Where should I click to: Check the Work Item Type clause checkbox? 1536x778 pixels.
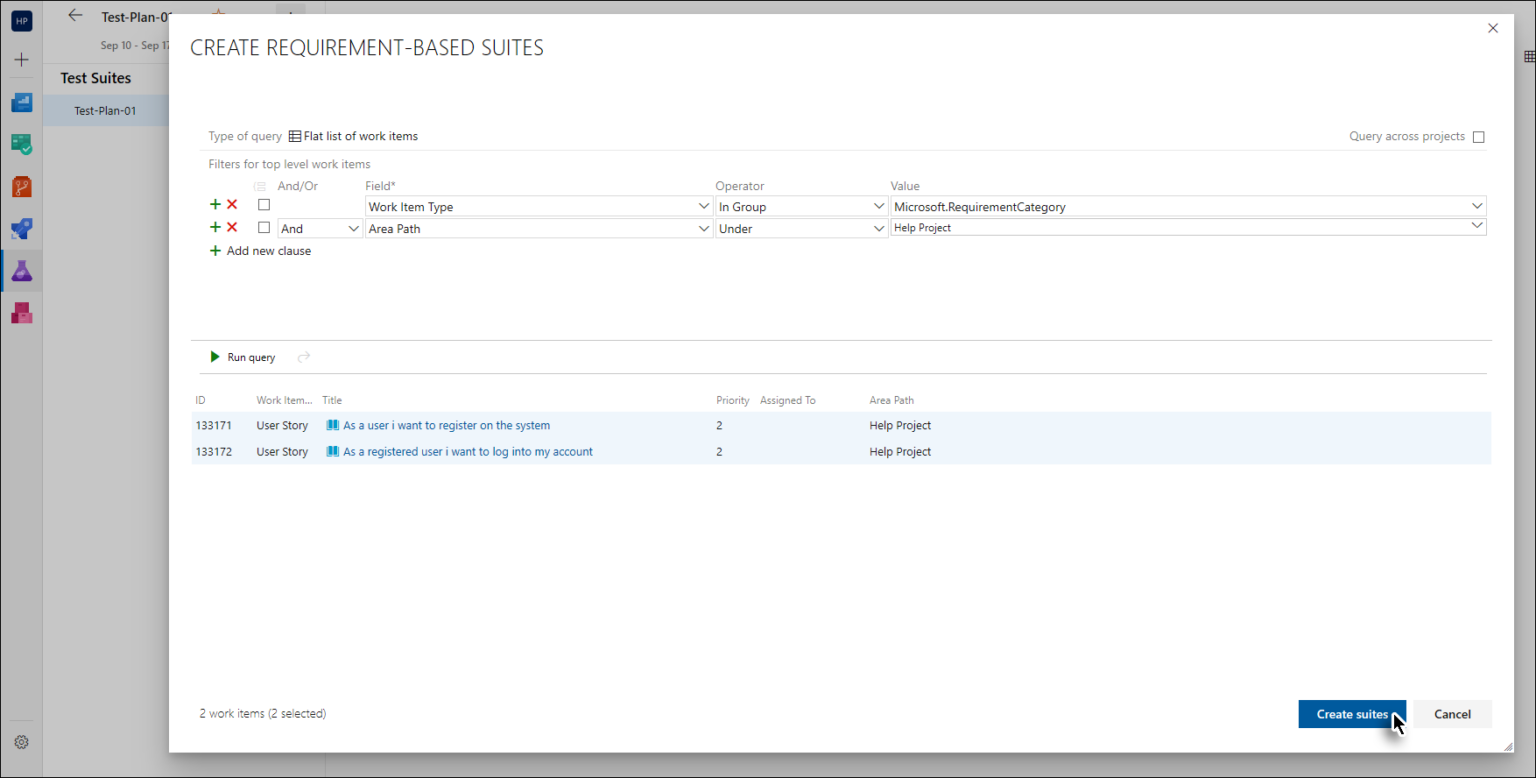(264, 203)
